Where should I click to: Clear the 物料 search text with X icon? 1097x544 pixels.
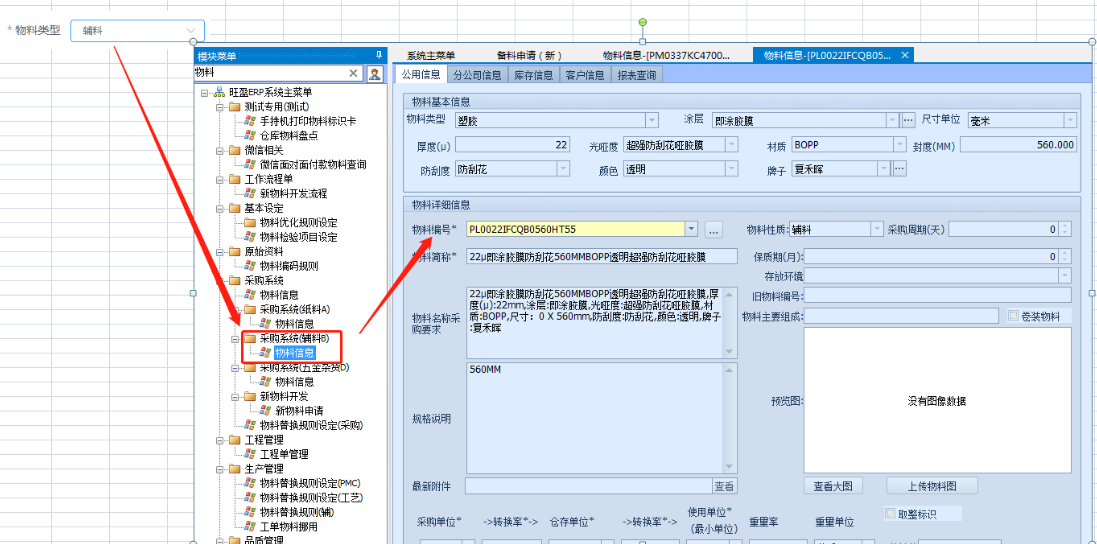tap(353, 73)
